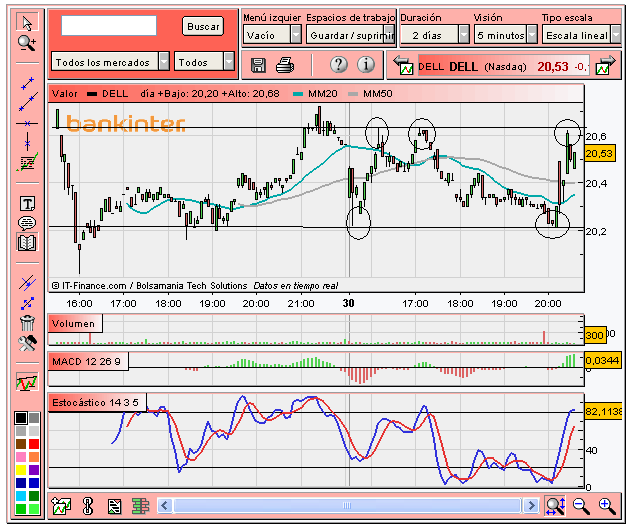Open the book help icon
630x527 pixels.
point(27,243)
